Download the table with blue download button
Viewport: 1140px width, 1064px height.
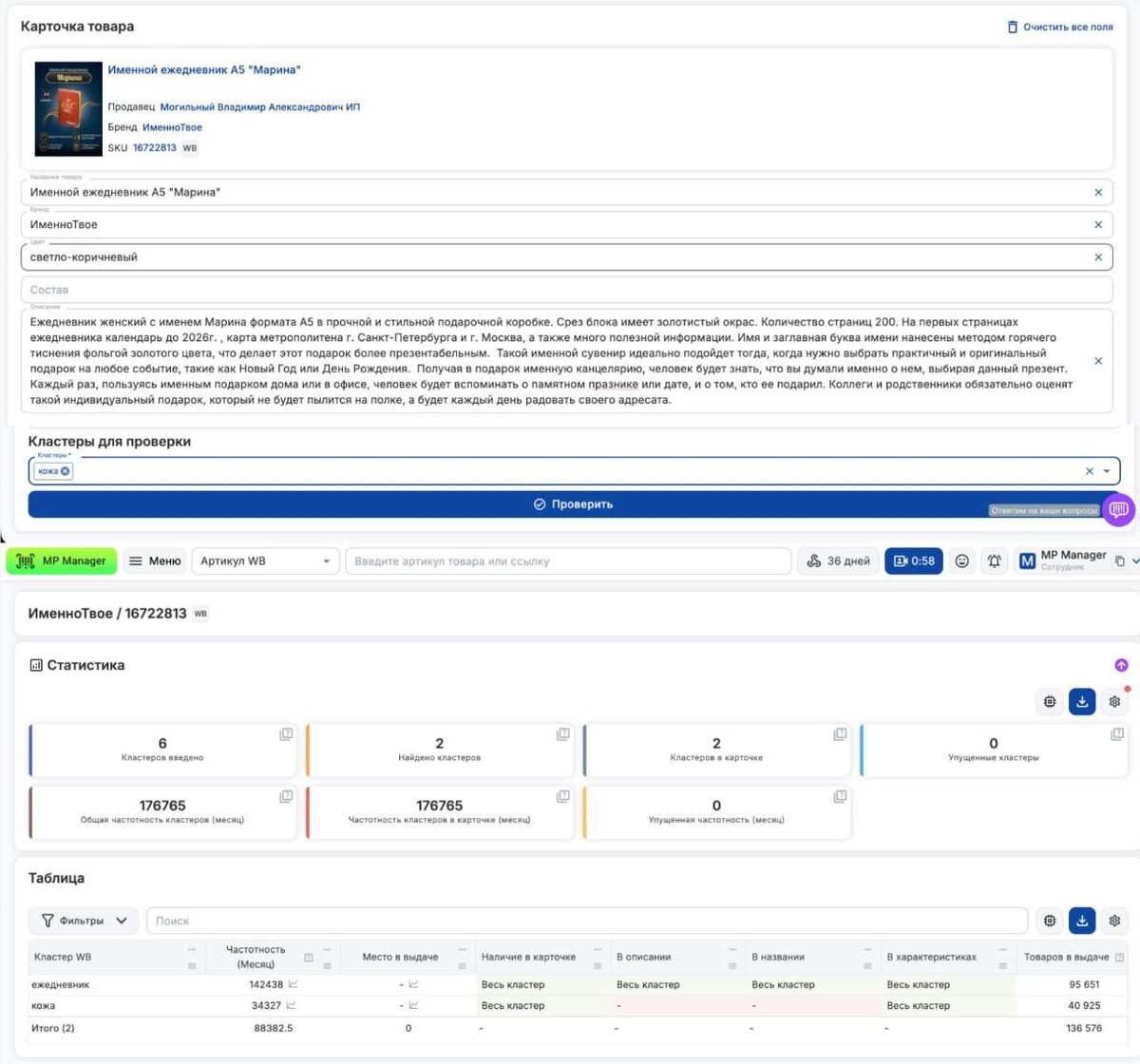coord(1082,920)
